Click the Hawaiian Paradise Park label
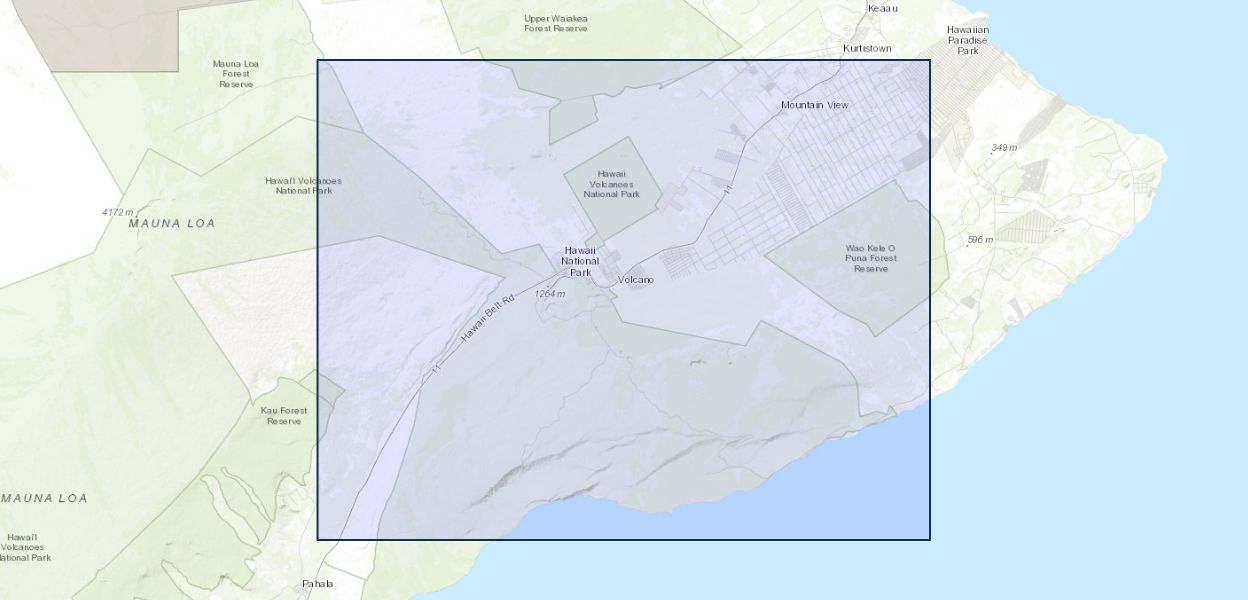1248x600 pixels. pyautogui.click(x=967, y=40)
